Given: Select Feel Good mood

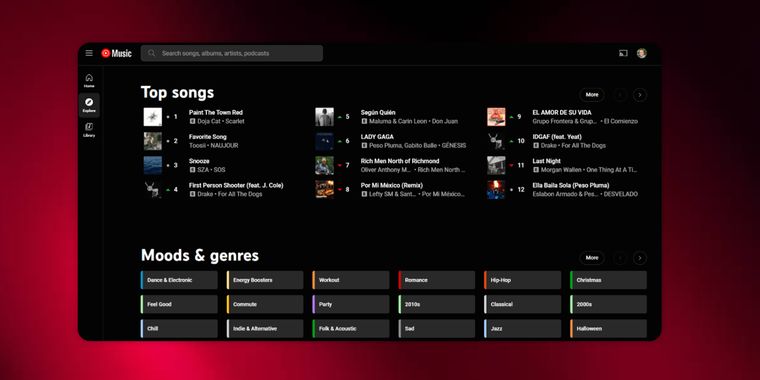Looking at the screenshot, I should 179,304.
